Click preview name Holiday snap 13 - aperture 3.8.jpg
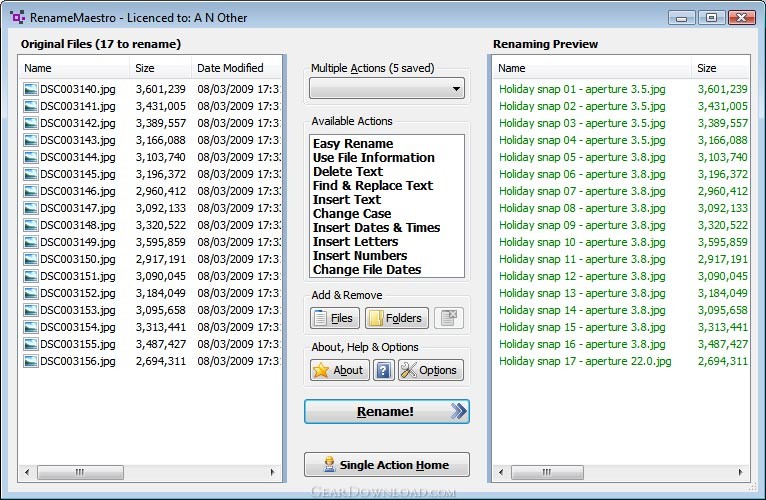 [582, 293]
